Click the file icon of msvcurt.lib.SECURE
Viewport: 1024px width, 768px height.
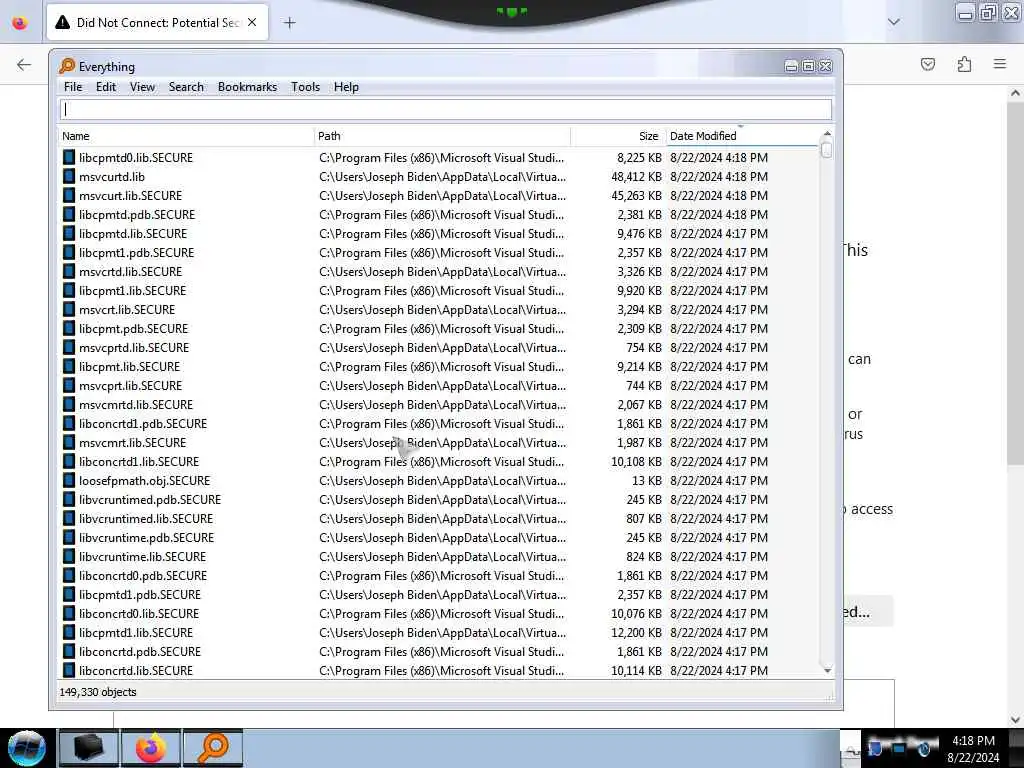69,195
